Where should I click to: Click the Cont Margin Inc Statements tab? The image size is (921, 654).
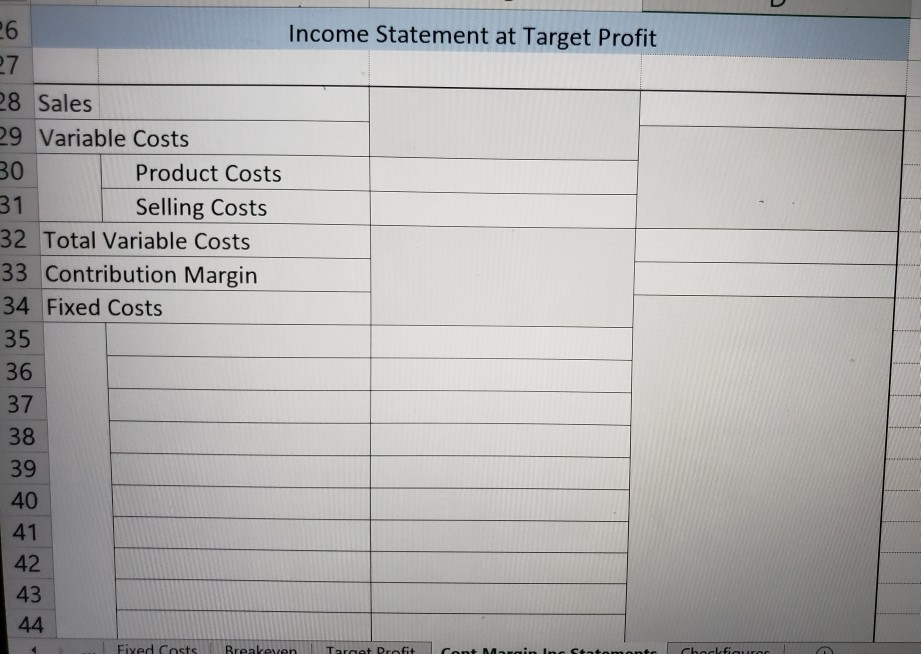pos(543,649)
